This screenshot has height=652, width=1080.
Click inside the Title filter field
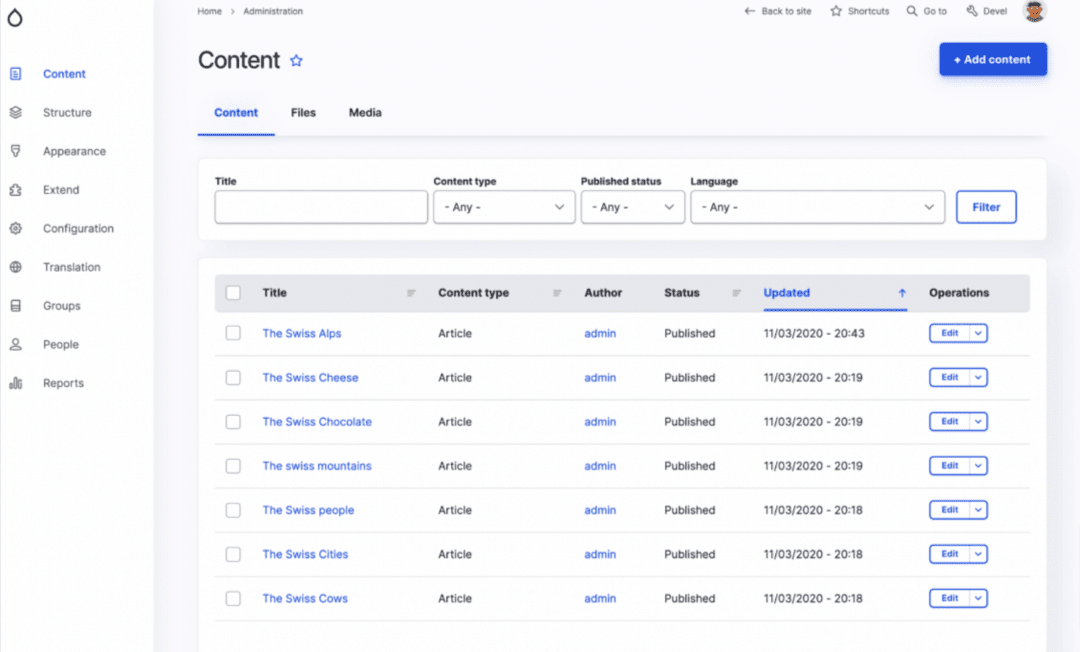coord(320,207)
